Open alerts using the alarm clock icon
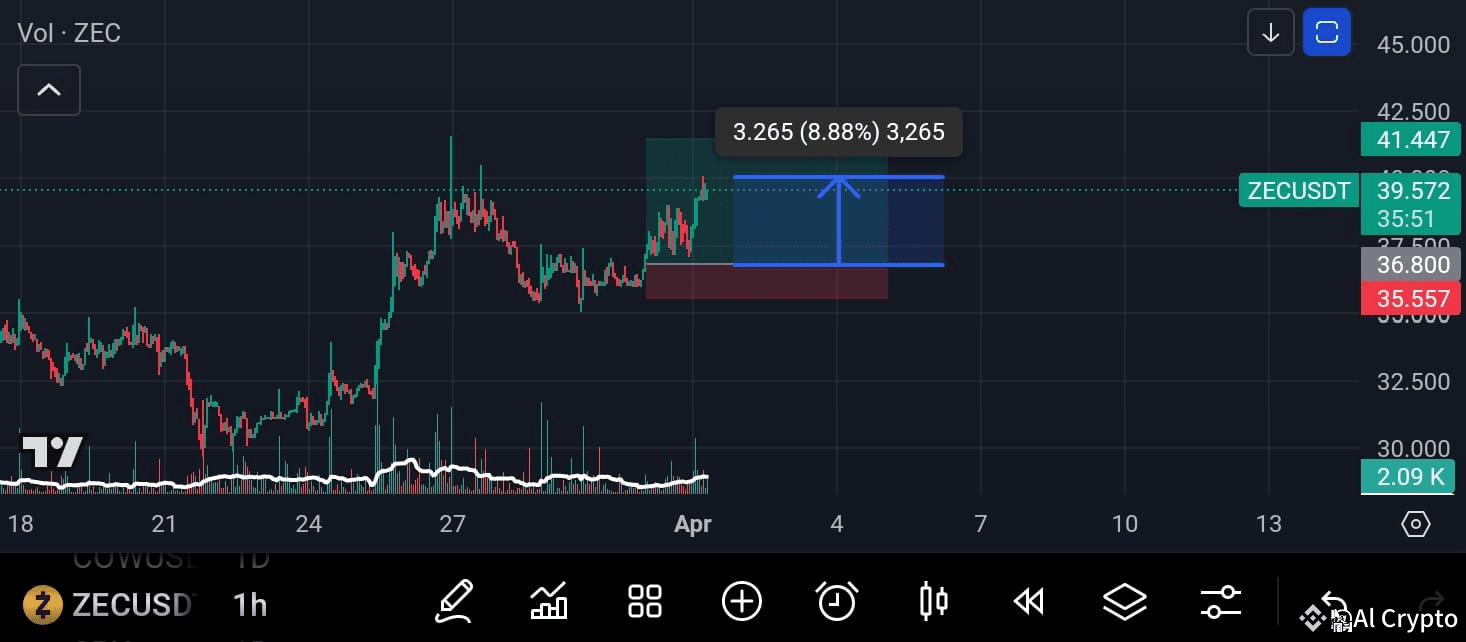This screenshot has height=642, width=1466. click(836, 601)
